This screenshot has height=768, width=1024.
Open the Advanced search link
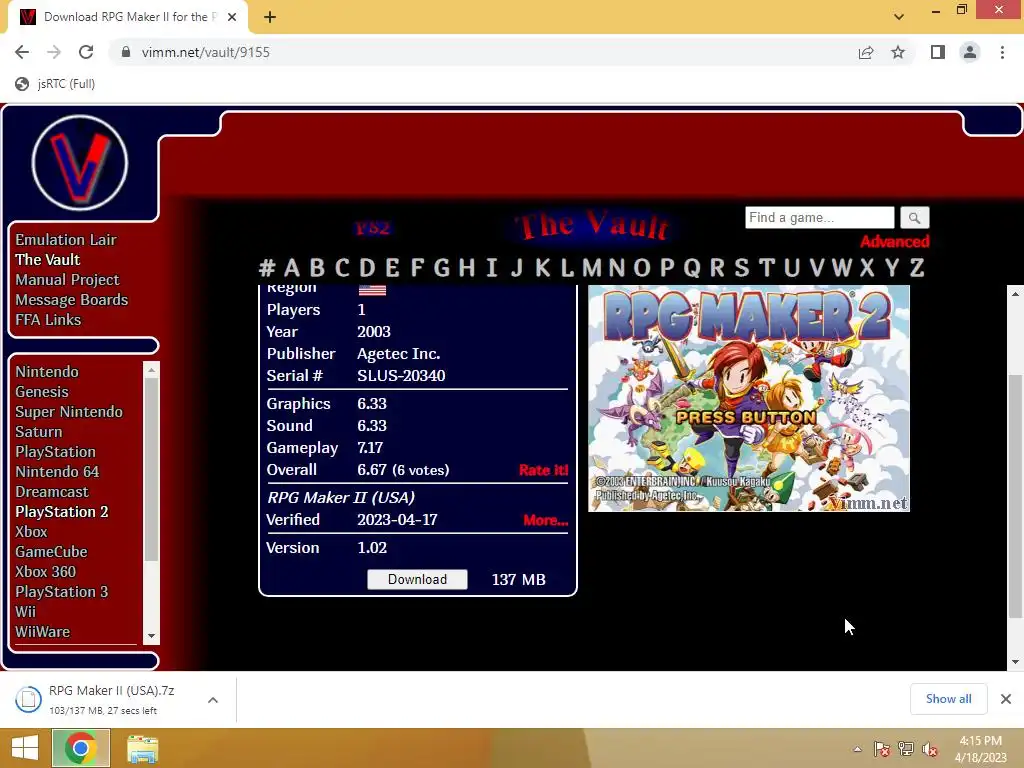tap(894, 242)
